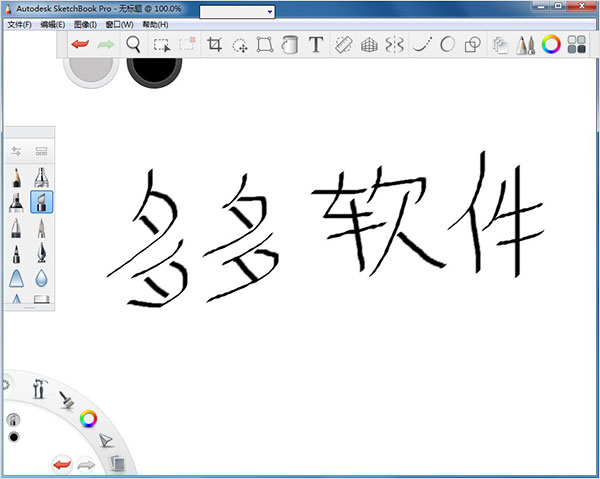Open the 文件(F) menu
This screenshot has width=600, height=479.
click(x=20, y=25)
